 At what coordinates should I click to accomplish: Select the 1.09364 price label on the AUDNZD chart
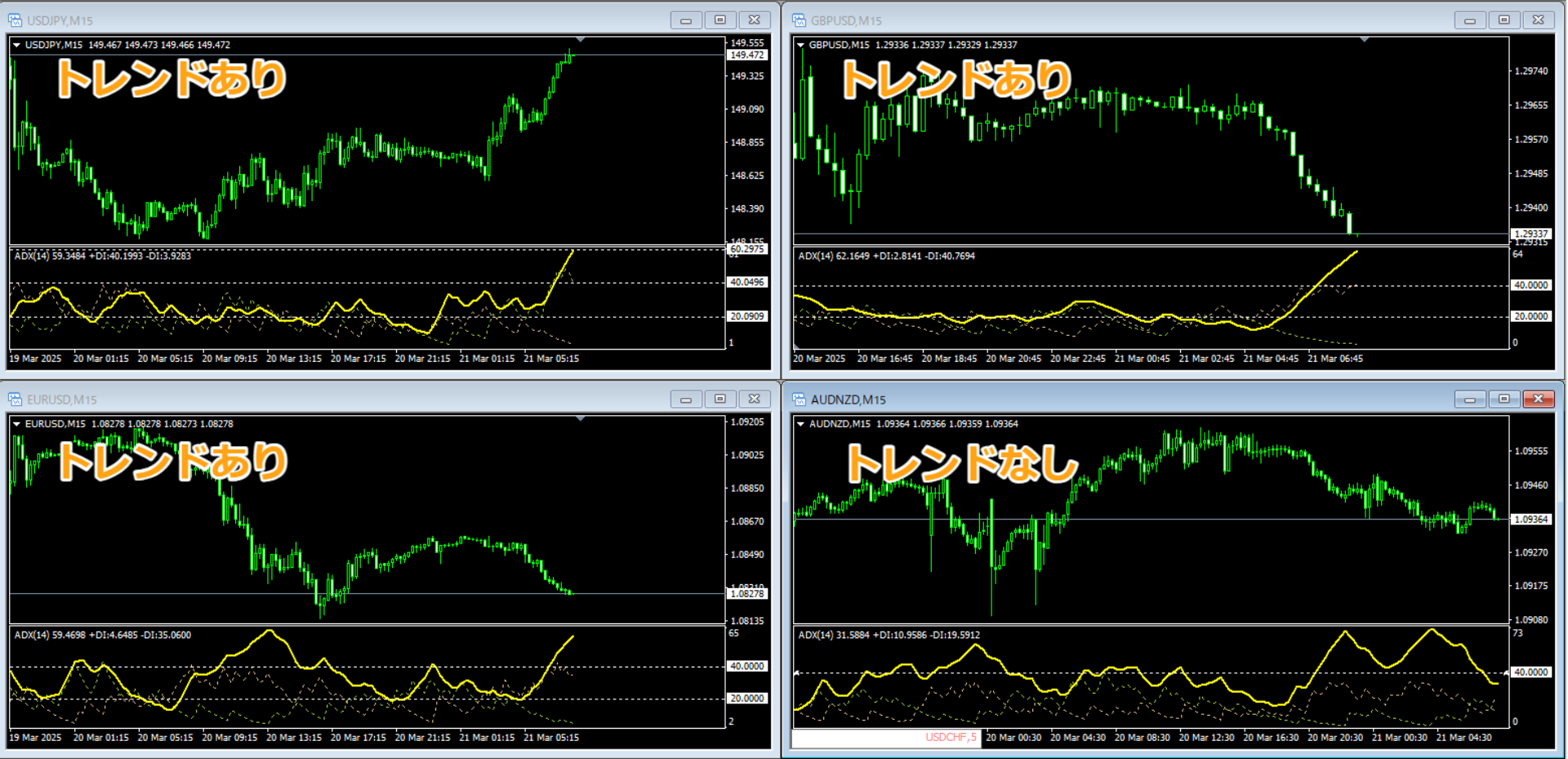point(1531,520)
